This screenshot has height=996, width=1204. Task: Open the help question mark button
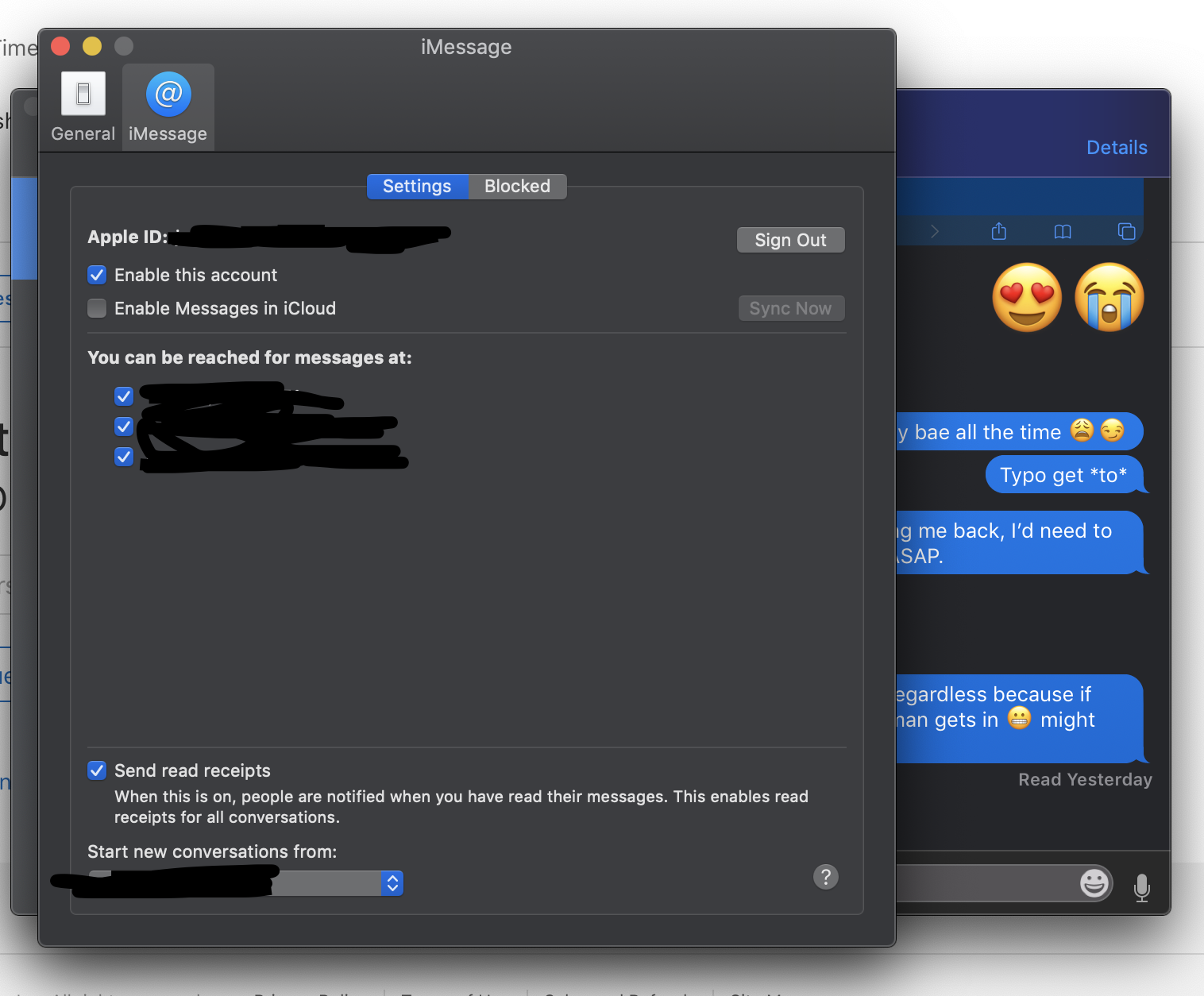click(826, 877)
